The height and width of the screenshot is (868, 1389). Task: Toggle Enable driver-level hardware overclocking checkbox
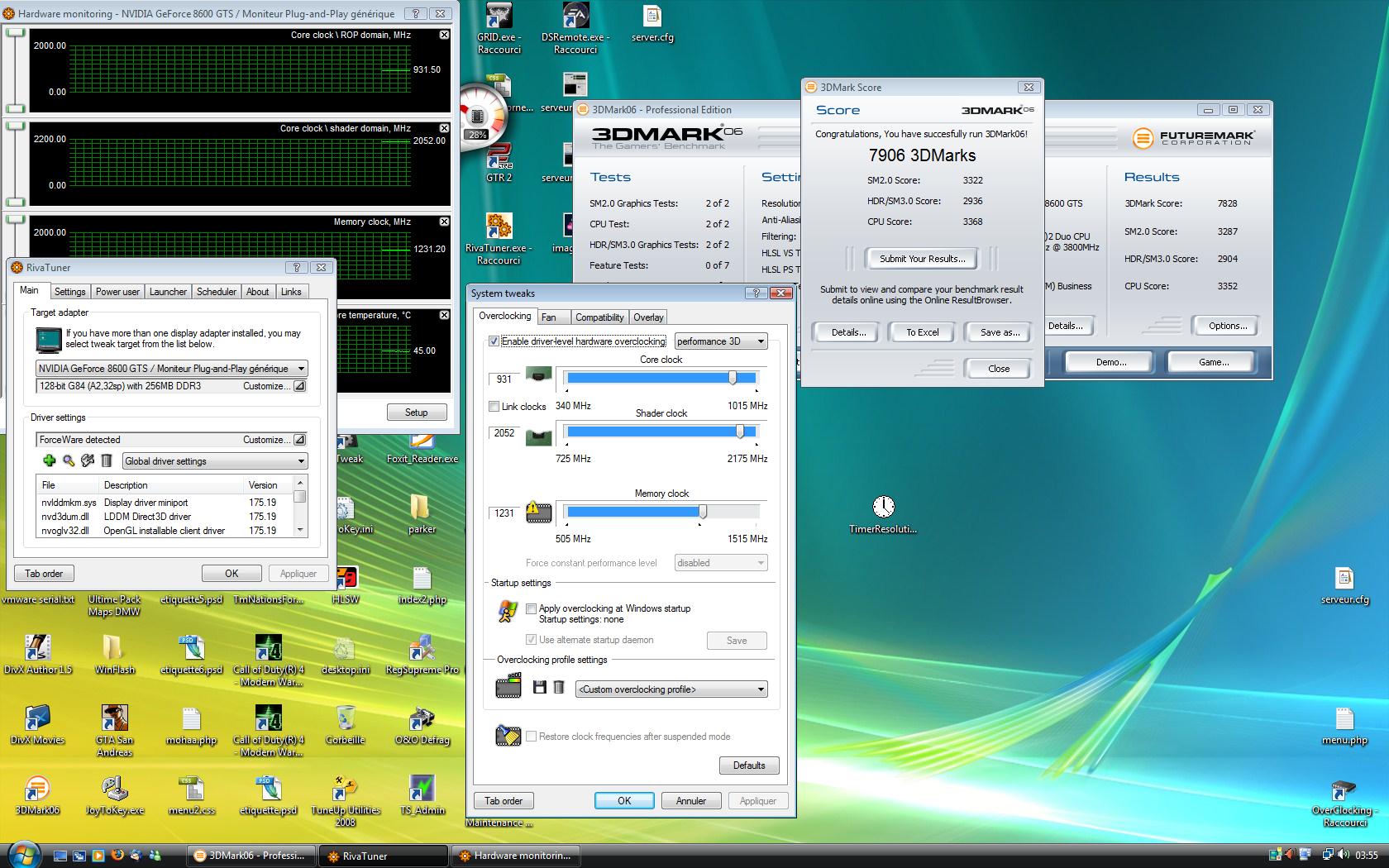pyautogui.click(x=494, y=341)
